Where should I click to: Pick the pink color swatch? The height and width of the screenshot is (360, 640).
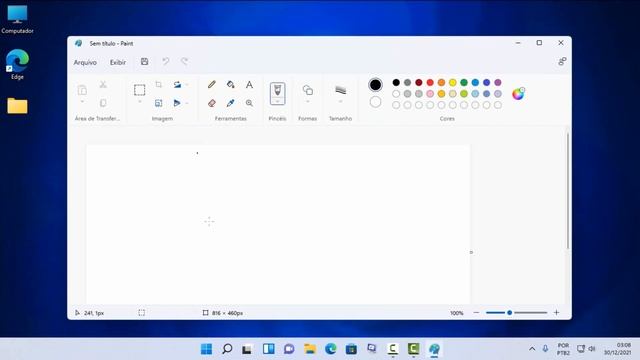click(x=430, y=94)
